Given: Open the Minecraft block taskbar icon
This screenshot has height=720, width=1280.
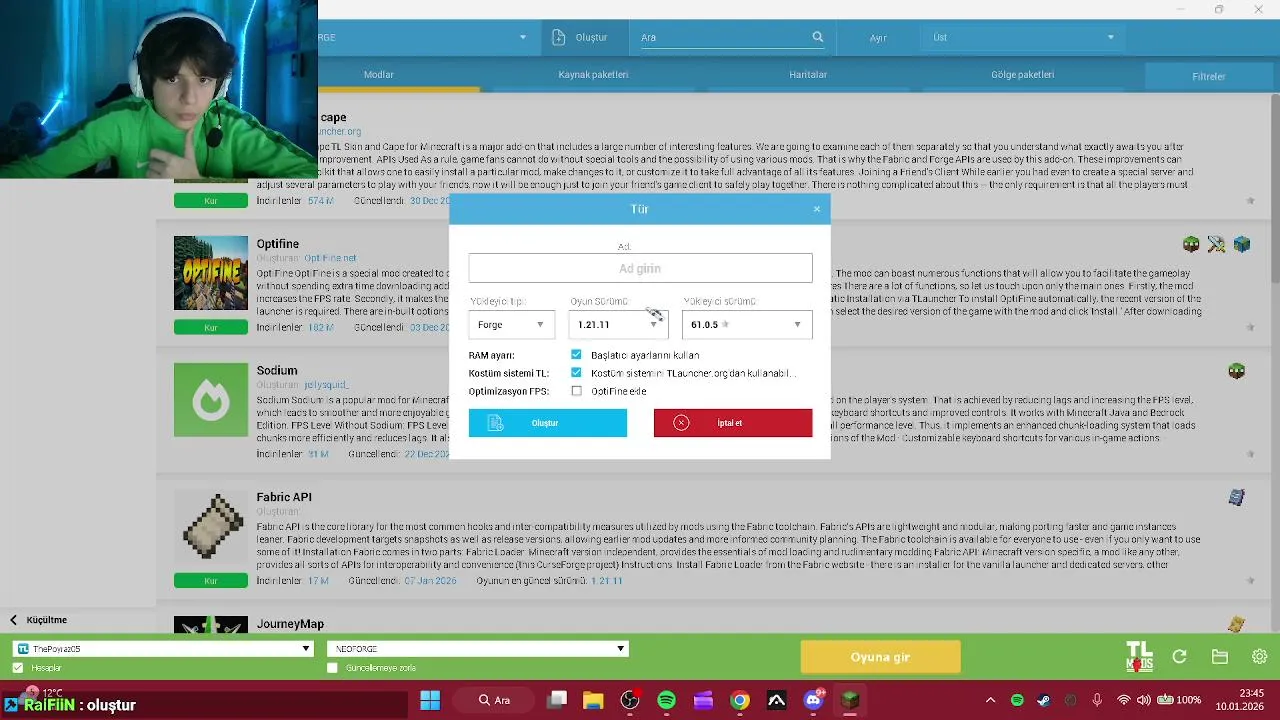Looking at the screenshot, I should pos(850,700).
